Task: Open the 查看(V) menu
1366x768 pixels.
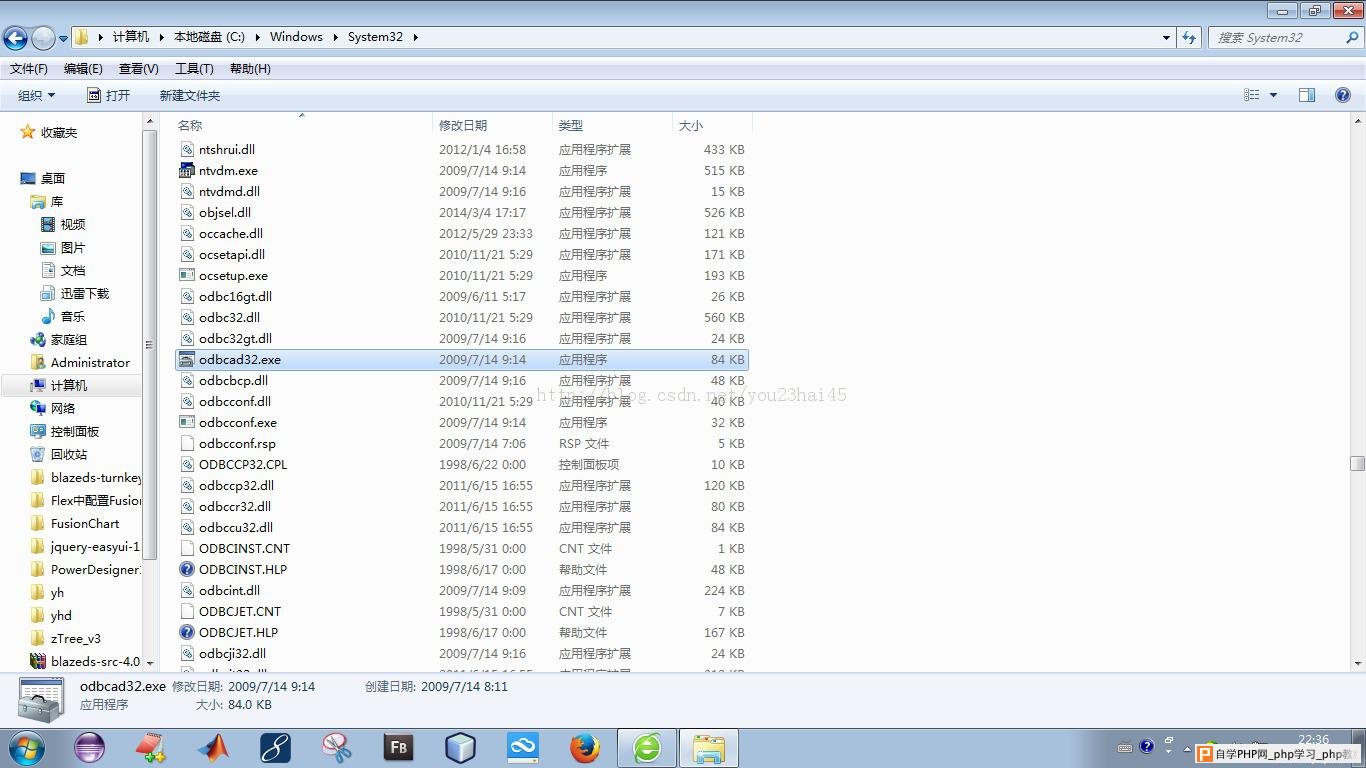Action: tap(138, 69)
